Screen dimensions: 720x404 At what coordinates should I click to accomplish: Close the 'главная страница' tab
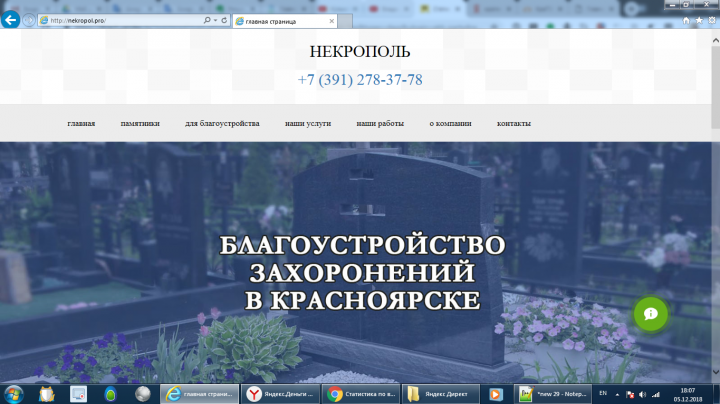click(x=332, y=21)
